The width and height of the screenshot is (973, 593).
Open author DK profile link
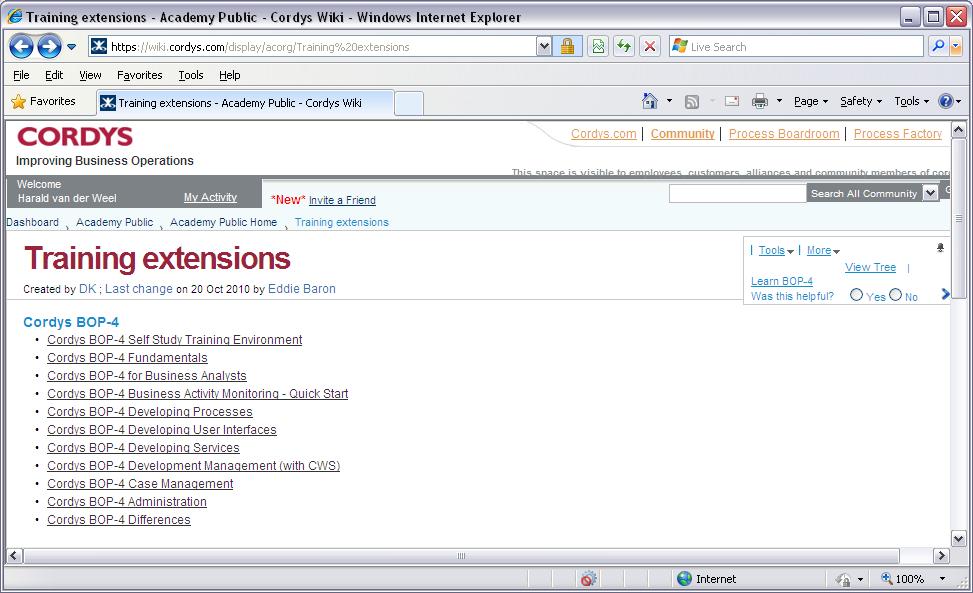pos(87,289)
